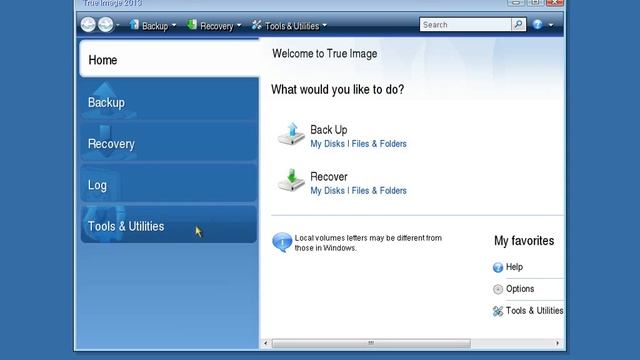The height and width of the screenshot is (360, 640).
Task: Click Tools & Utilities icon in favorites
Action: click(x=498, y=311)
